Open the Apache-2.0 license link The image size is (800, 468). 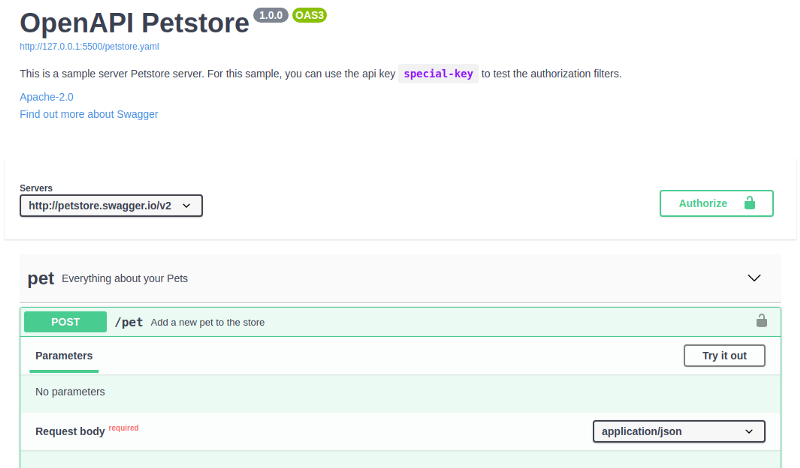pos(46,97)
